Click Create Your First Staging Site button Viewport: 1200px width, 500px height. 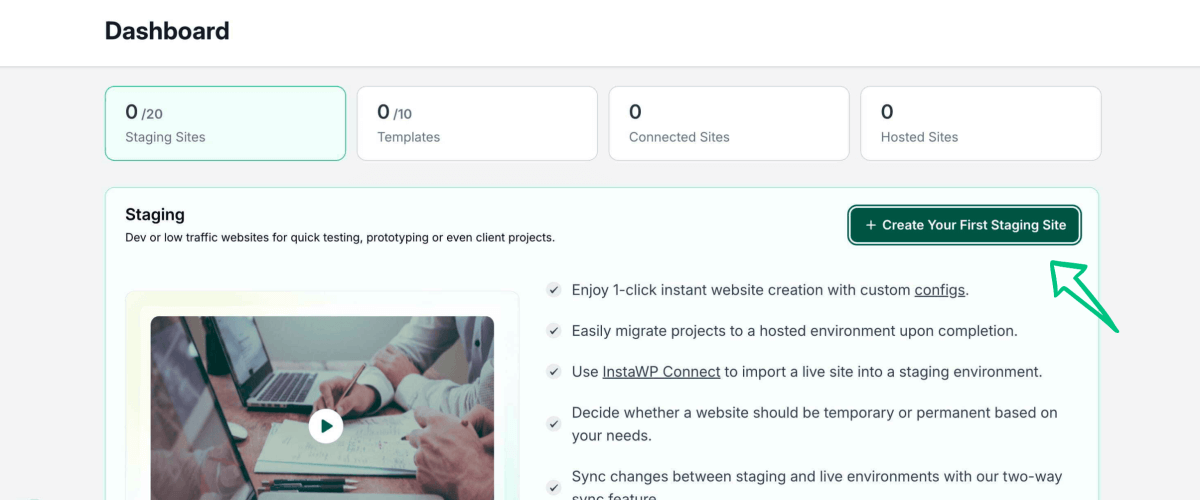[965, 225]
